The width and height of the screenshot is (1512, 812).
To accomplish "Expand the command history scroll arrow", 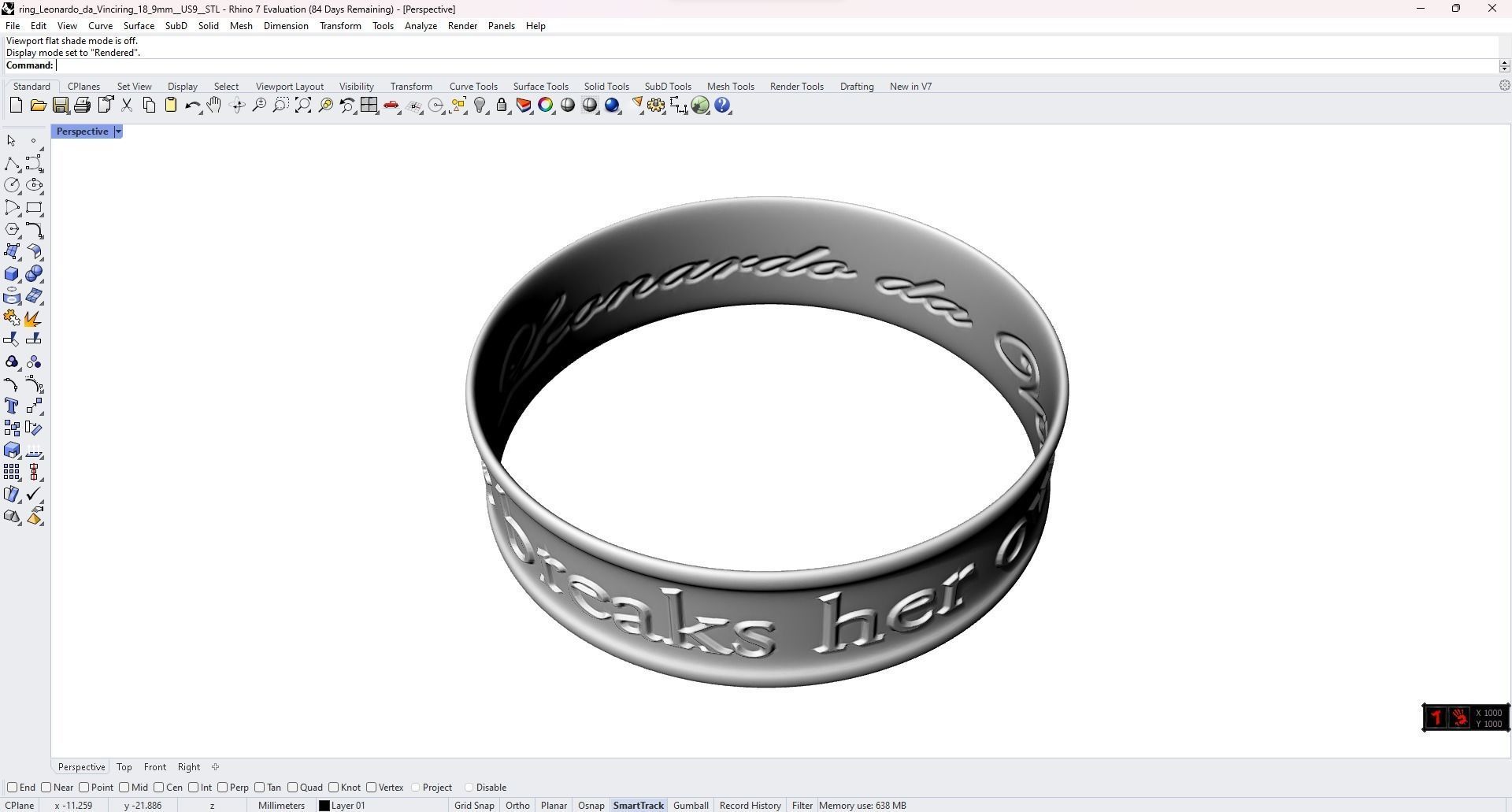I will click(x=1504, y=65).
